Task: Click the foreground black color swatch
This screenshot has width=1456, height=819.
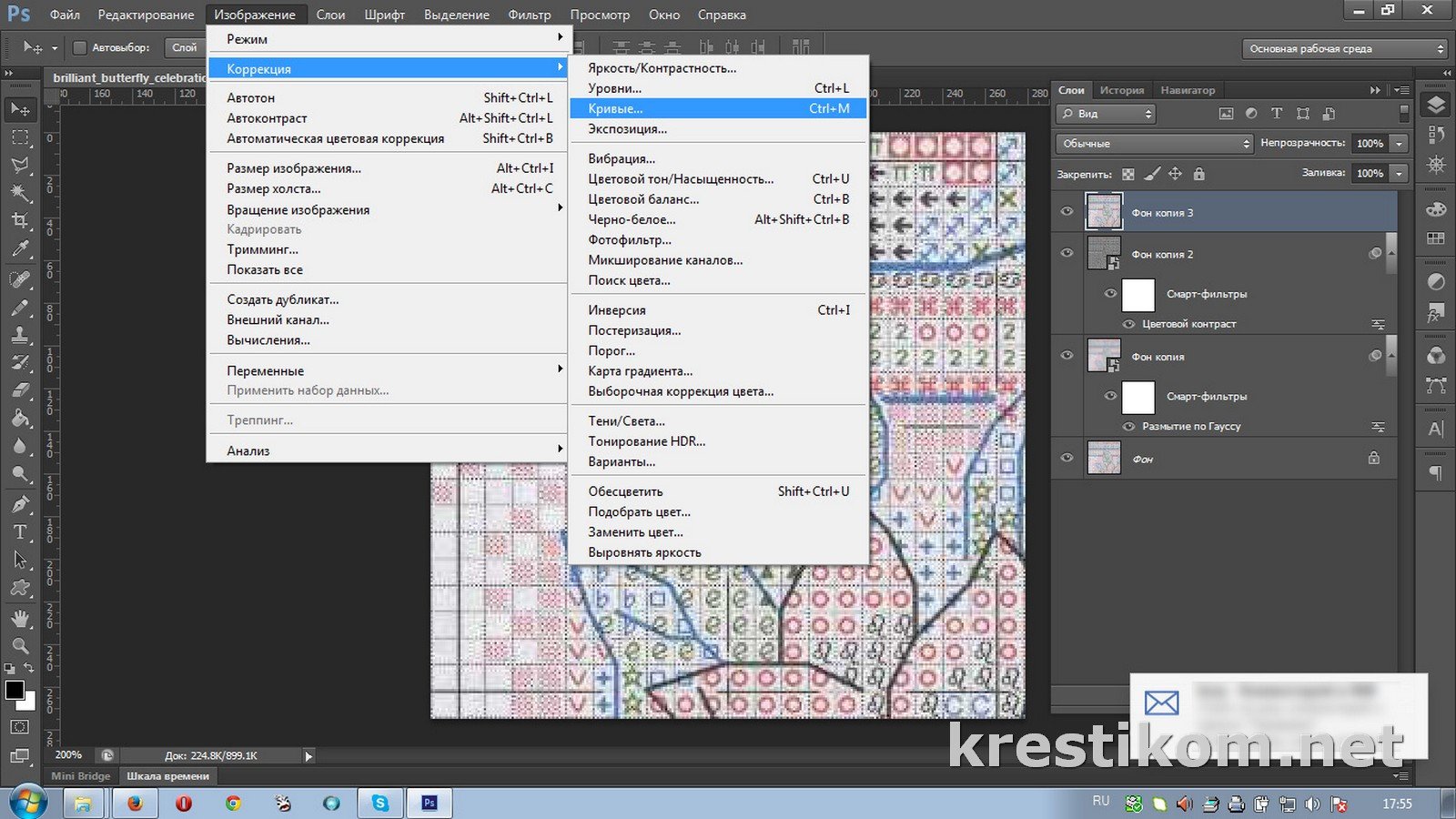Action: click(15, 690)
